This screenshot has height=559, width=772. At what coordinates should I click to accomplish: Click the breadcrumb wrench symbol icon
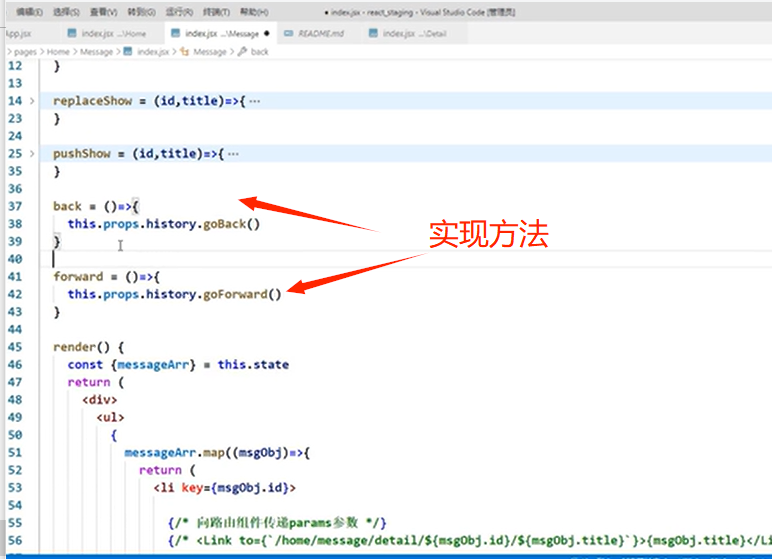[x=242, y=51]
